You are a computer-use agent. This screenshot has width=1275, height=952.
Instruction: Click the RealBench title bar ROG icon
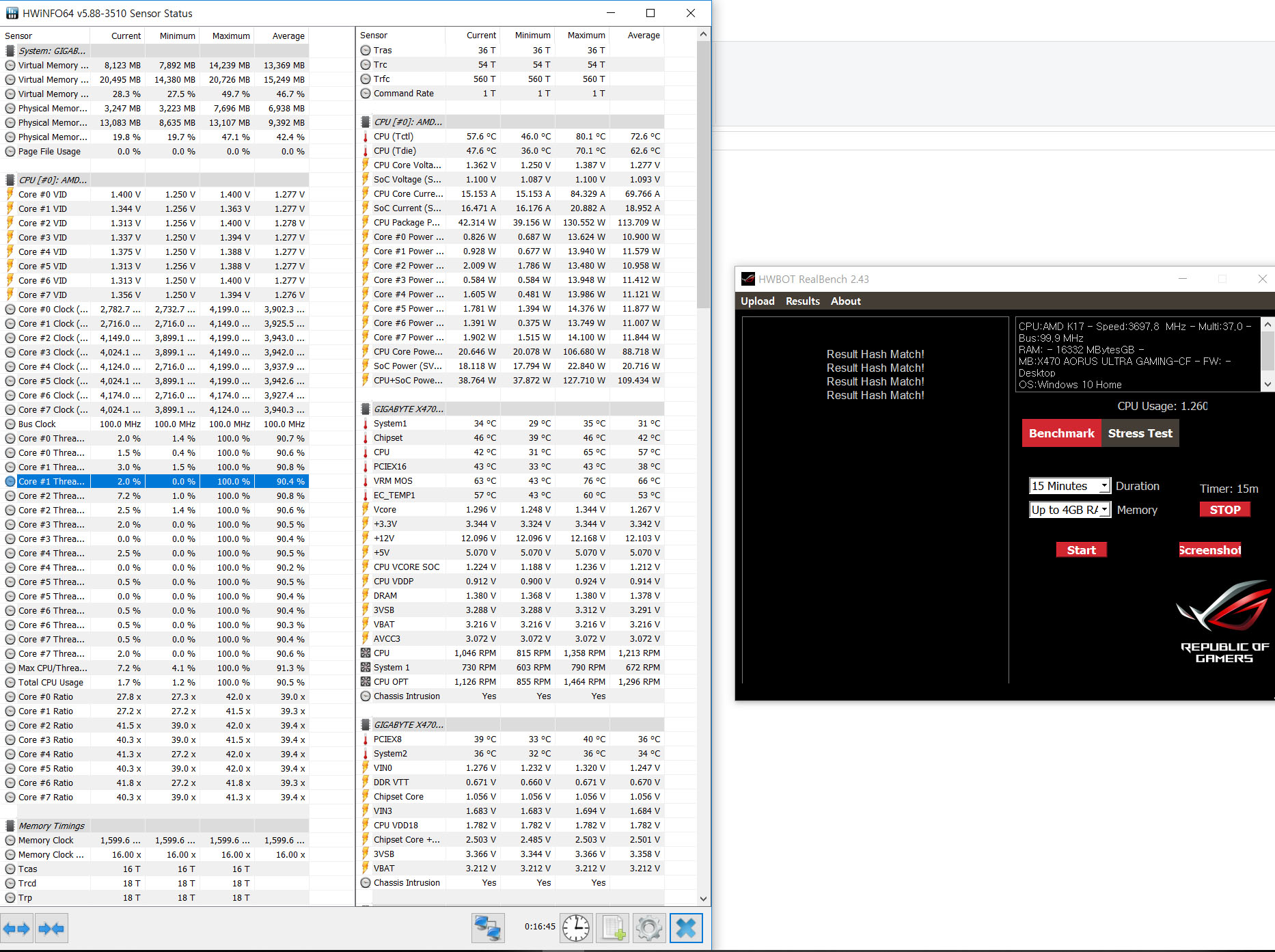(748, 279)
